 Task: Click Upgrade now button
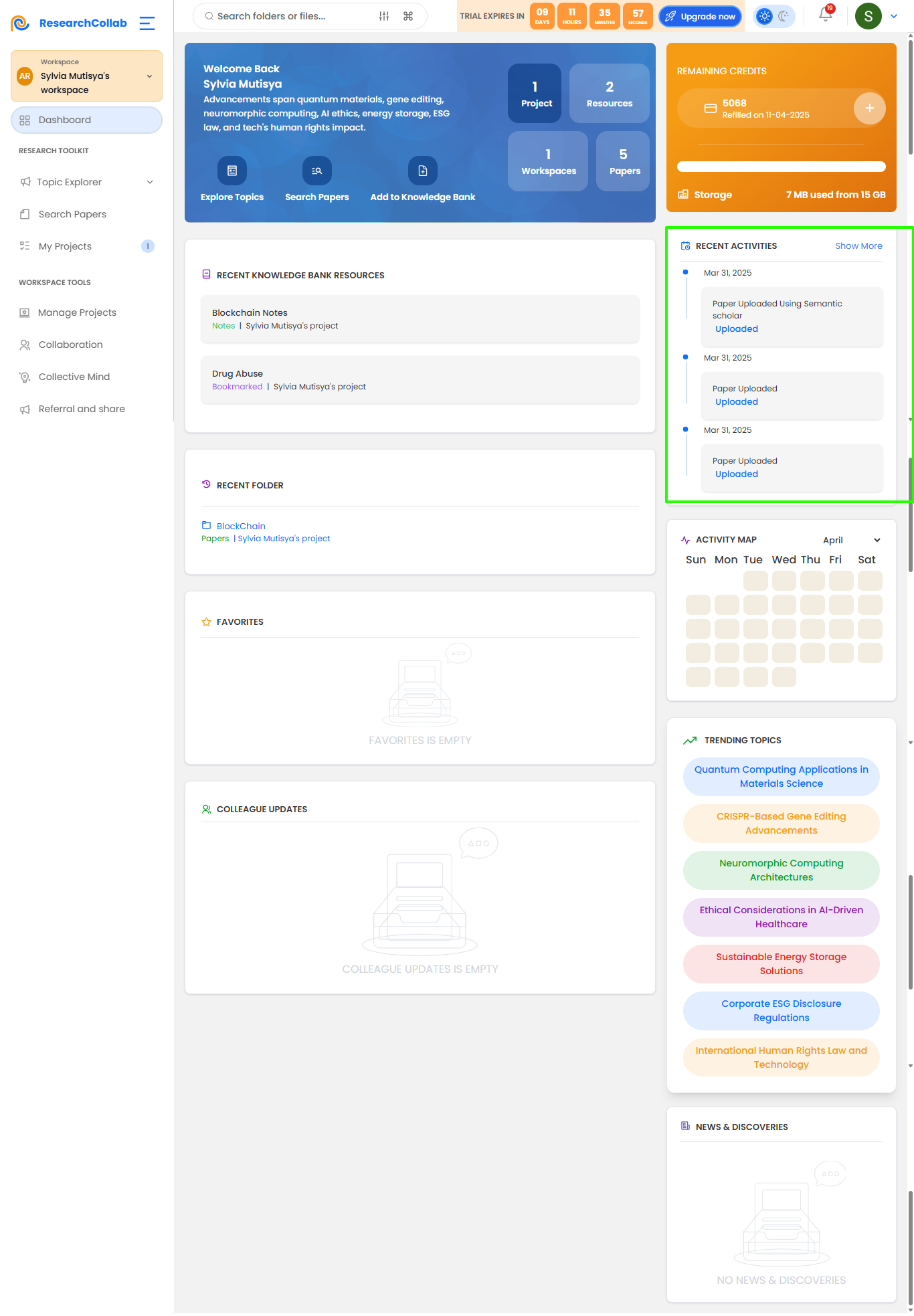(701, 16)
